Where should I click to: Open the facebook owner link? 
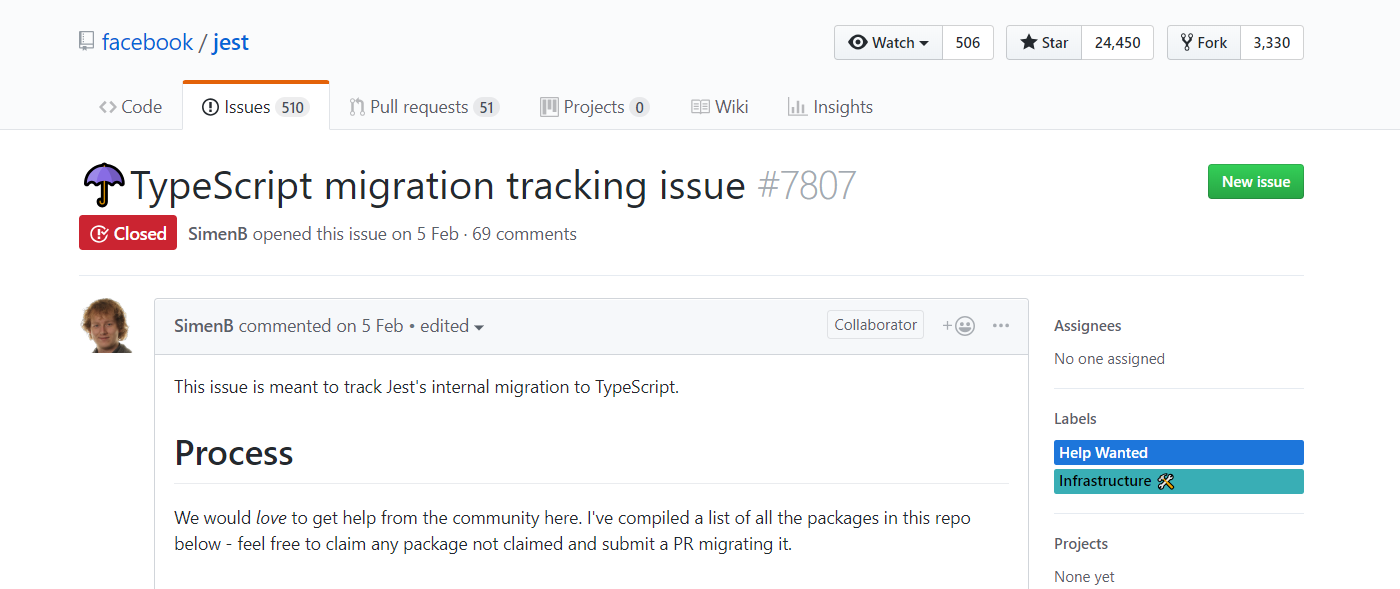[147, 42]
